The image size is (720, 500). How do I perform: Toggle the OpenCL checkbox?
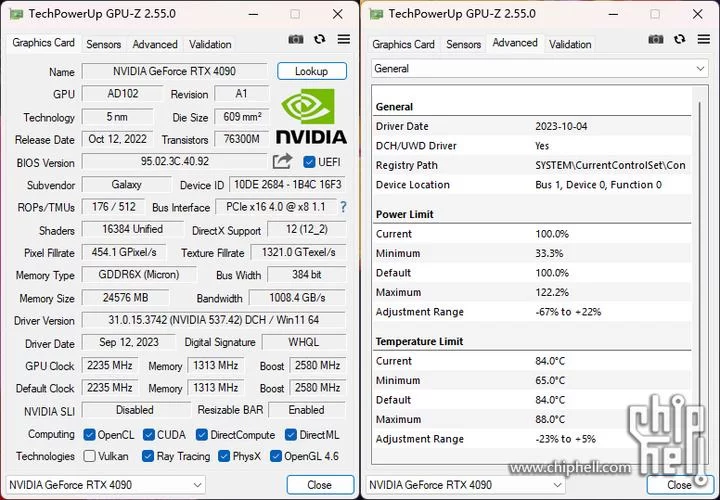coord(90,435)
